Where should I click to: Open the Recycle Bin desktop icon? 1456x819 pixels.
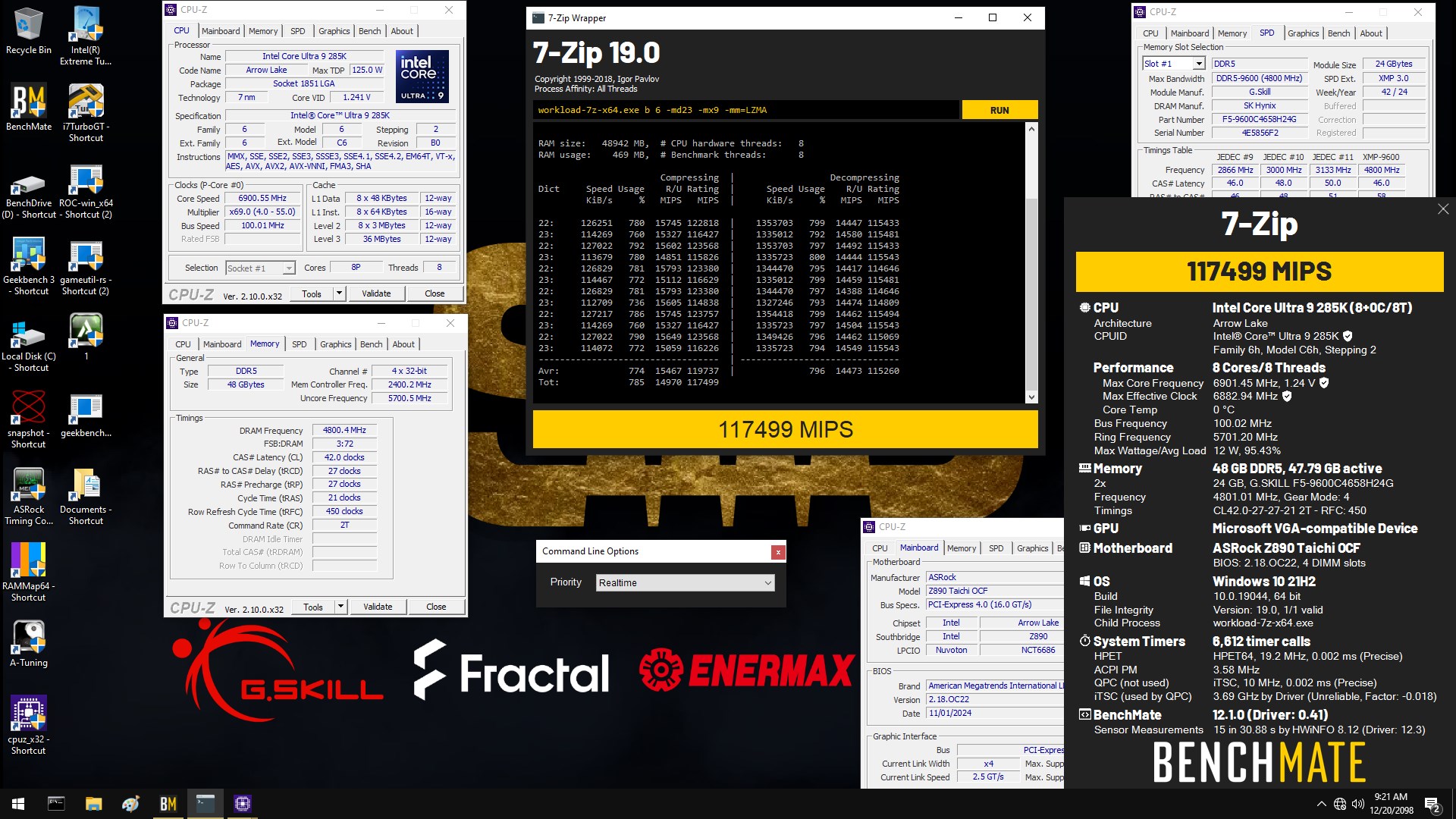point(29,31)
